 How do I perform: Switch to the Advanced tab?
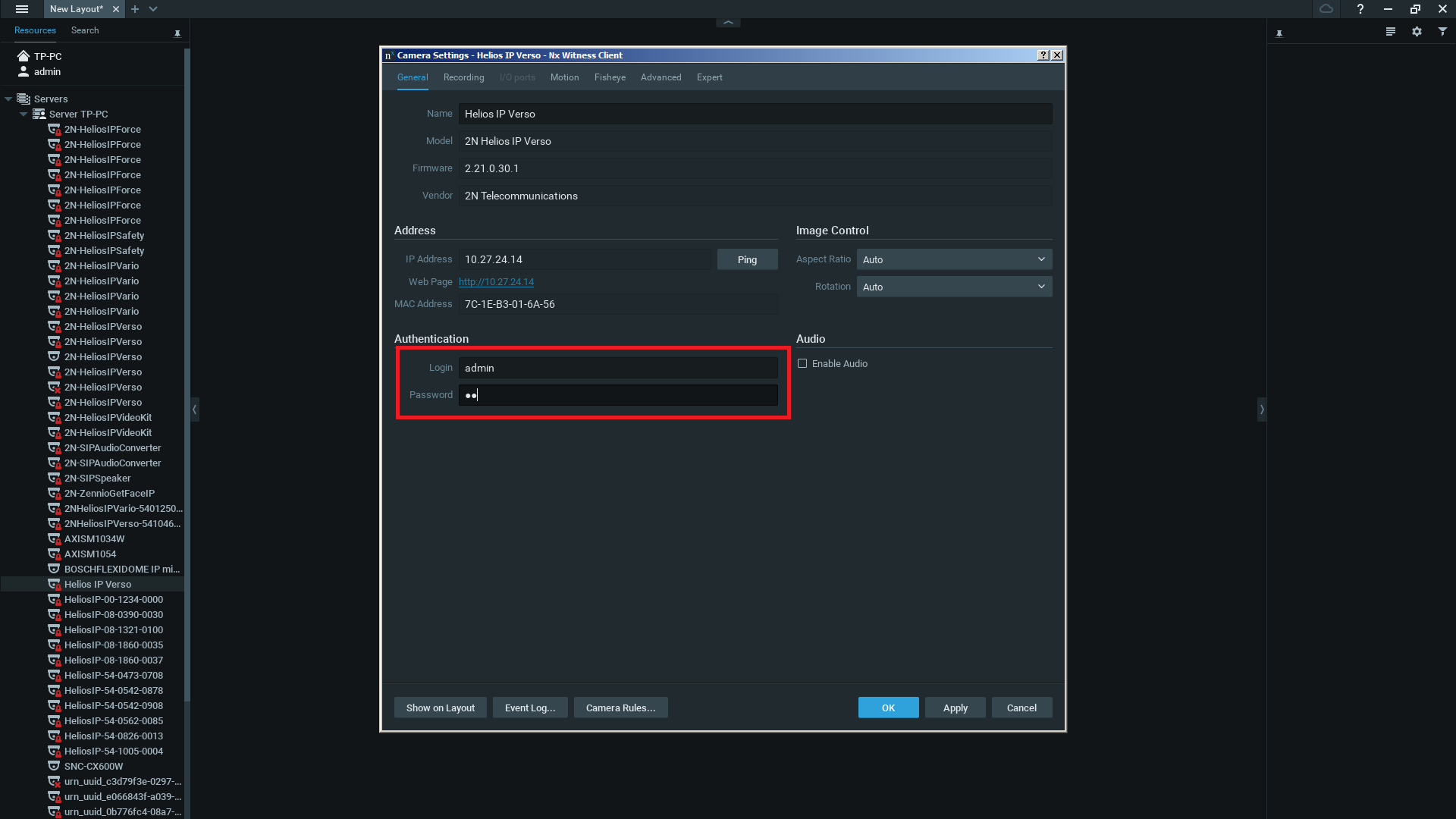point(661,77)
